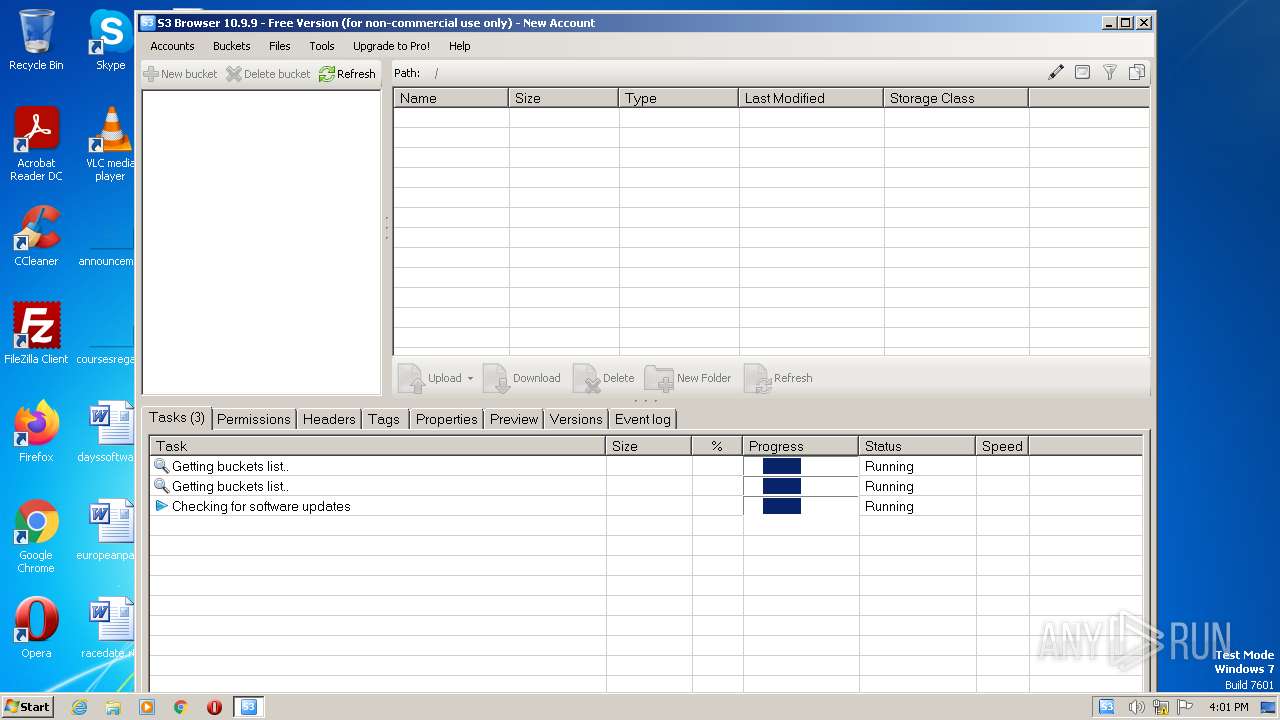Screen dimensions: 1280x720
Task: Sort files by Name column
Action: (x=451, y=98)
